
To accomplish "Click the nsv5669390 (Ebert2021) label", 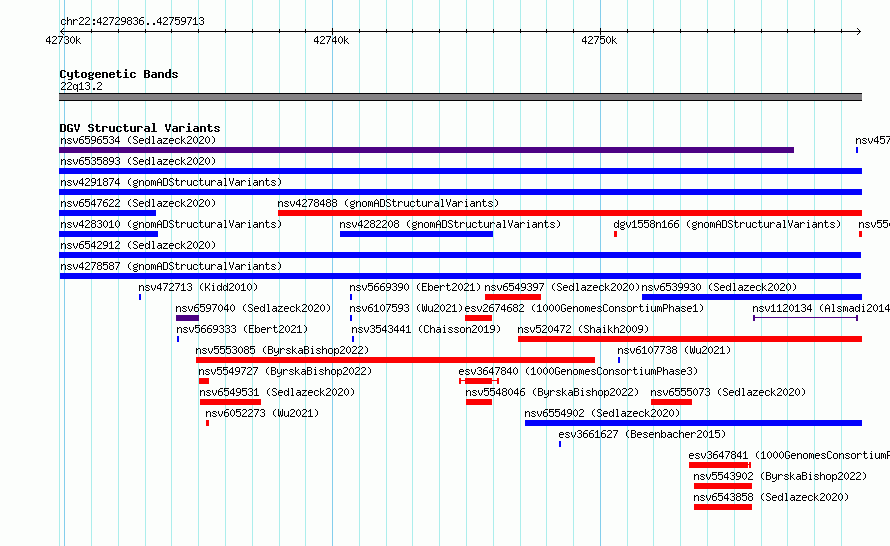I will tap(415, 287).
